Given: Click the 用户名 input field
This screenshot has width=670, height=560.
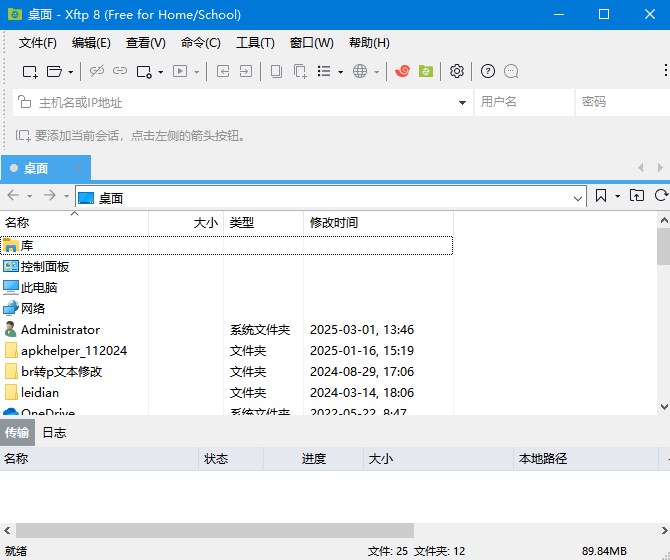Looking at the screenshot, I should (x=524, y=102).
